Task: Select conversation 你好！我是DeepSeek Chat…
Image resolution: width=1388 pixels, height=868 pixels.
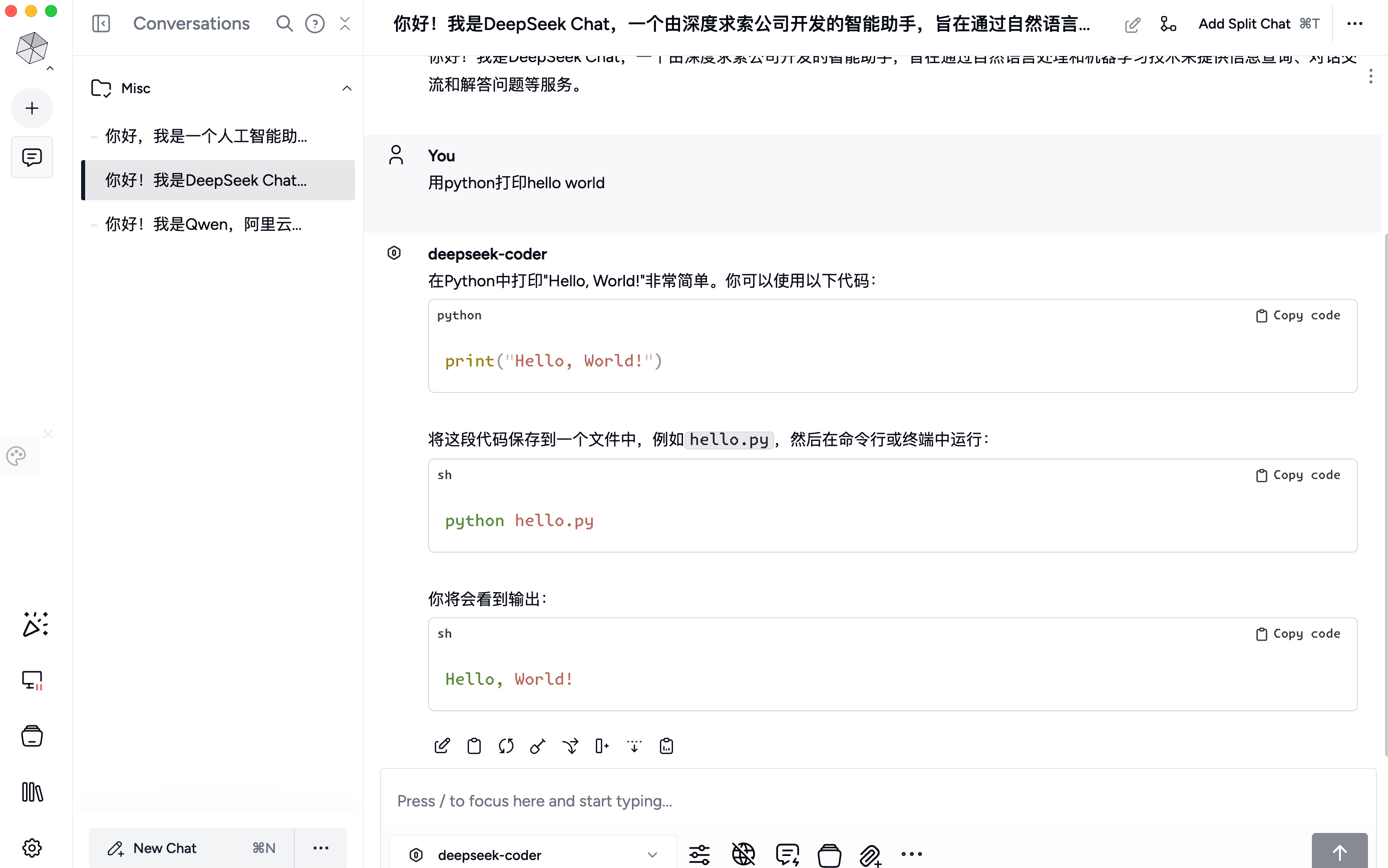Action: click(x=218, y=180)
